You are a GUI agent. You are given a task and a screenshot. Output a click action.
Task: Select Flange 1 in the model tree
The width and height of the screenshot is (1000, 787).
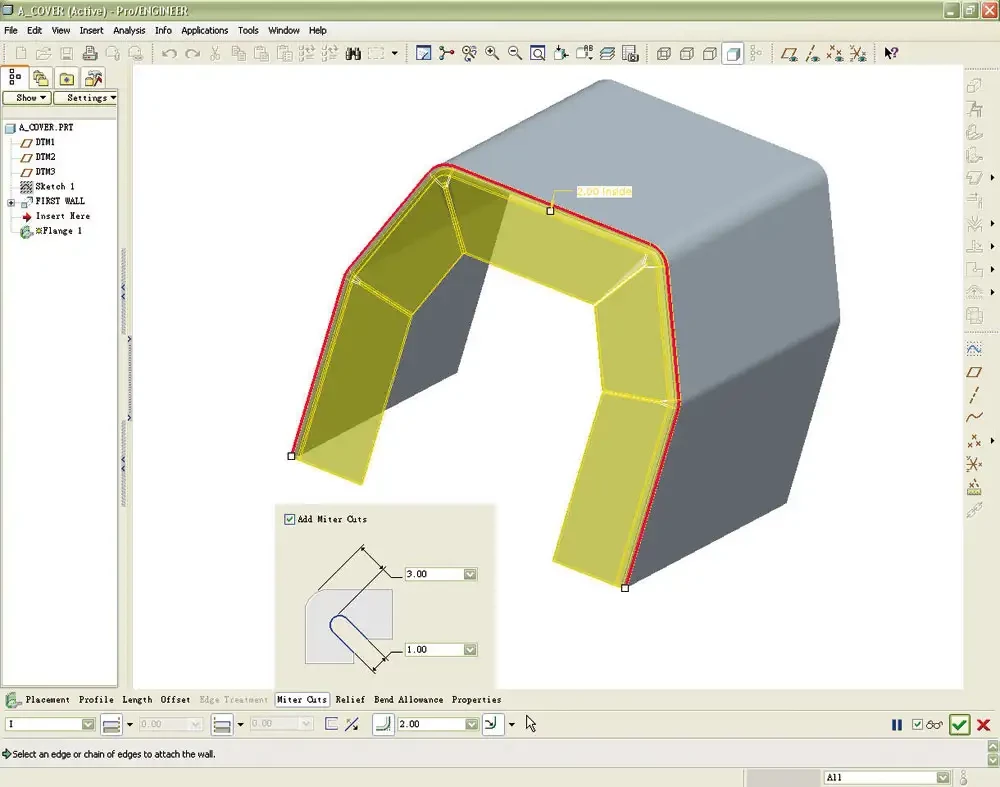pyautogui.click(x=59, y=231)
